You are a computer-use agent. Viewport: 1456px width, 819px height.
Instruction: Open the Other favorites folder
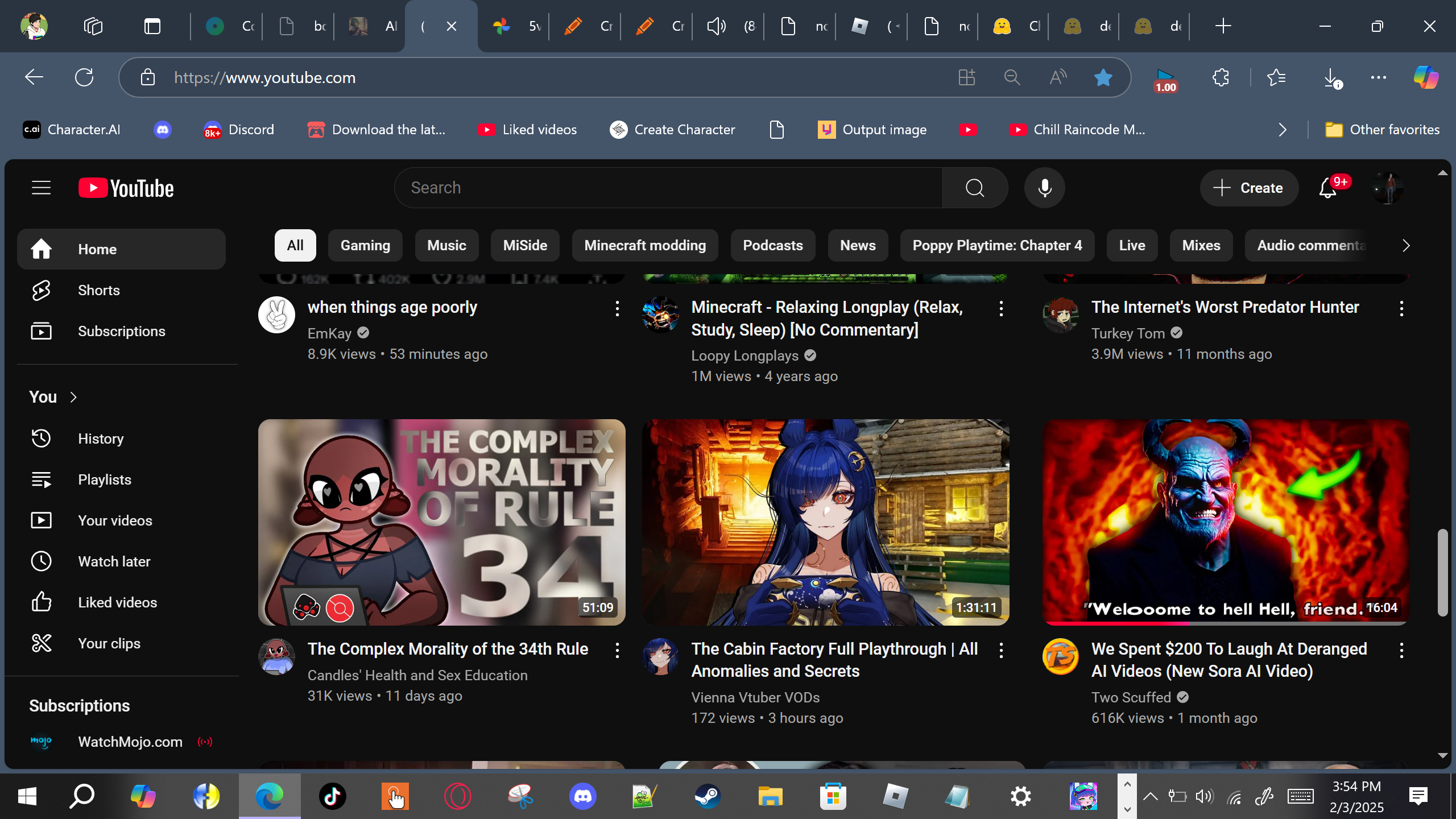(x=1382, y=130)
